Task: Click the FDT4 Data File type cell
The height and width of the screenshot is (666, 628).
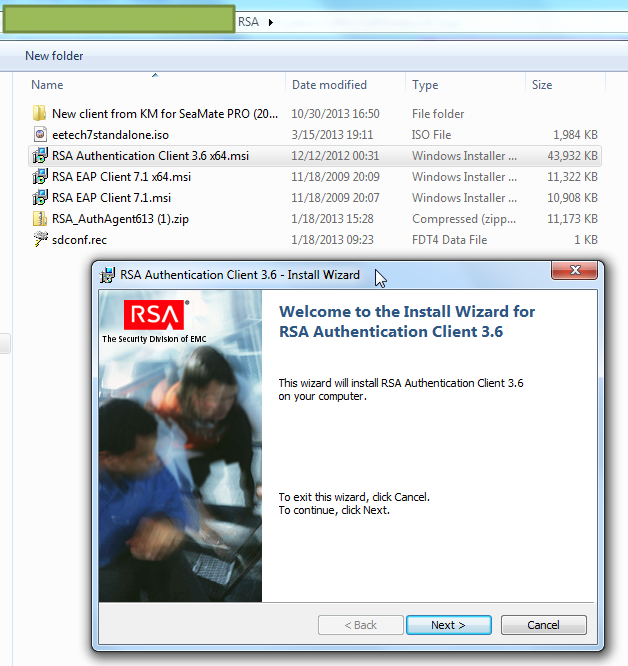Action: point(449,240)
